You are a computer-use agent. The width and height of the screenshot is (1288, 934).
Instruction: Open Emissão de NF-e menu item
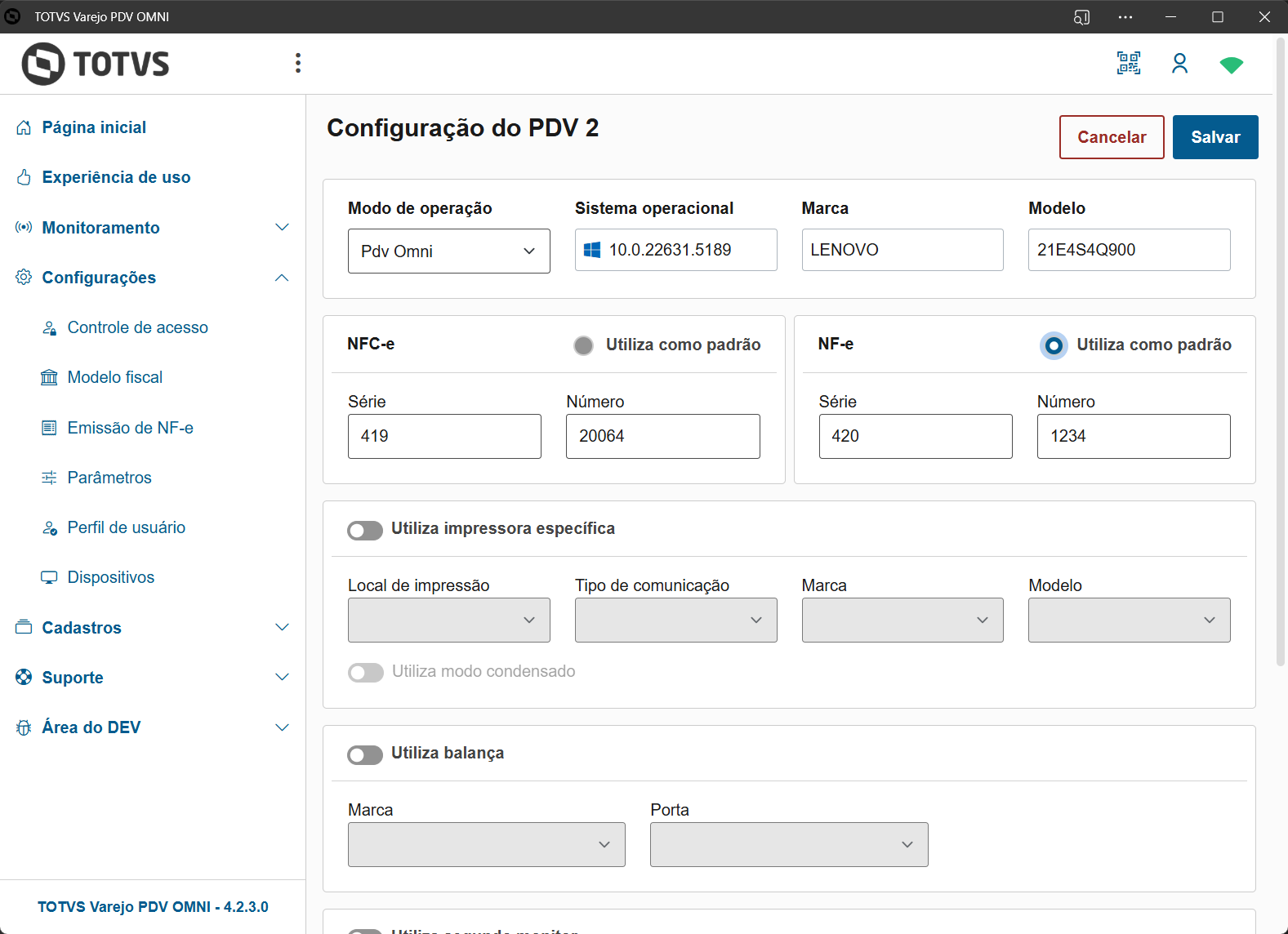click(131, 428)
